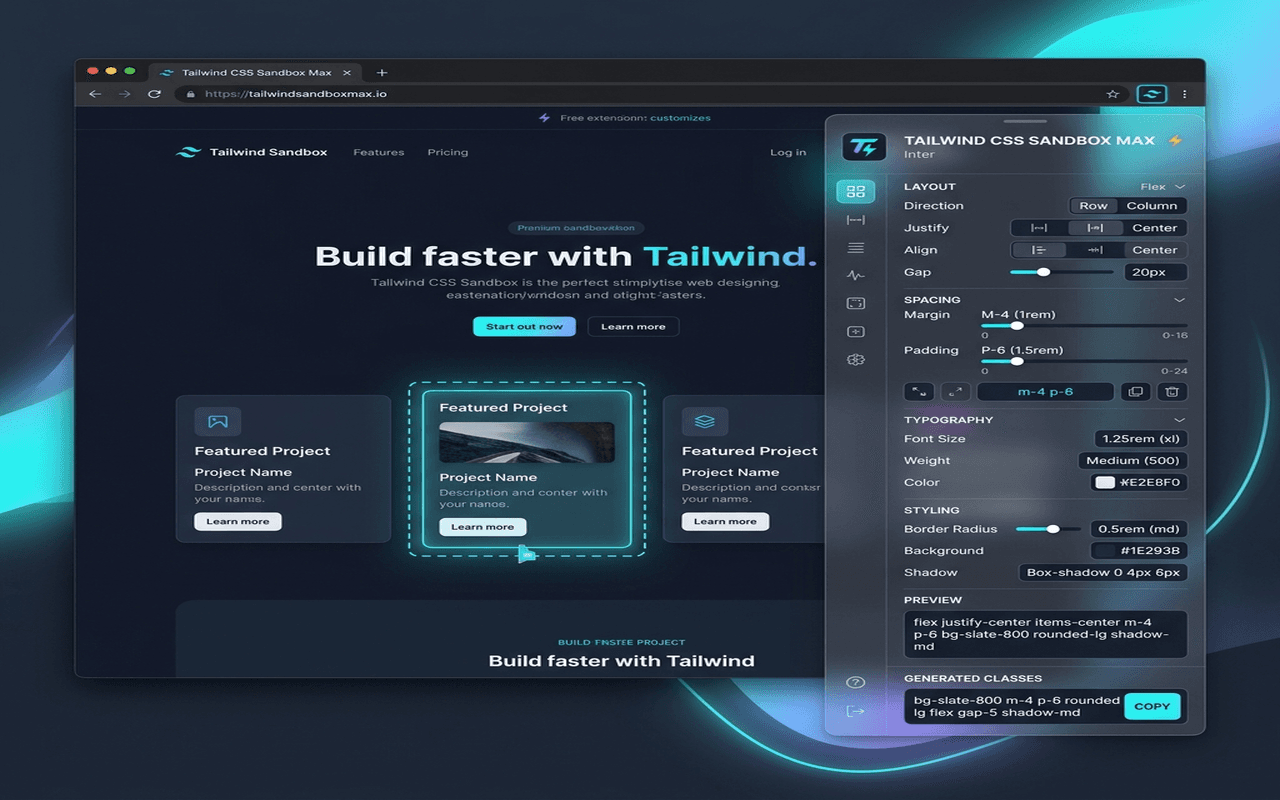Click the layers icon on third Featured Project card
This screenshot has width=1280, height=800.
pyautogui.click(x=705, y=421)
